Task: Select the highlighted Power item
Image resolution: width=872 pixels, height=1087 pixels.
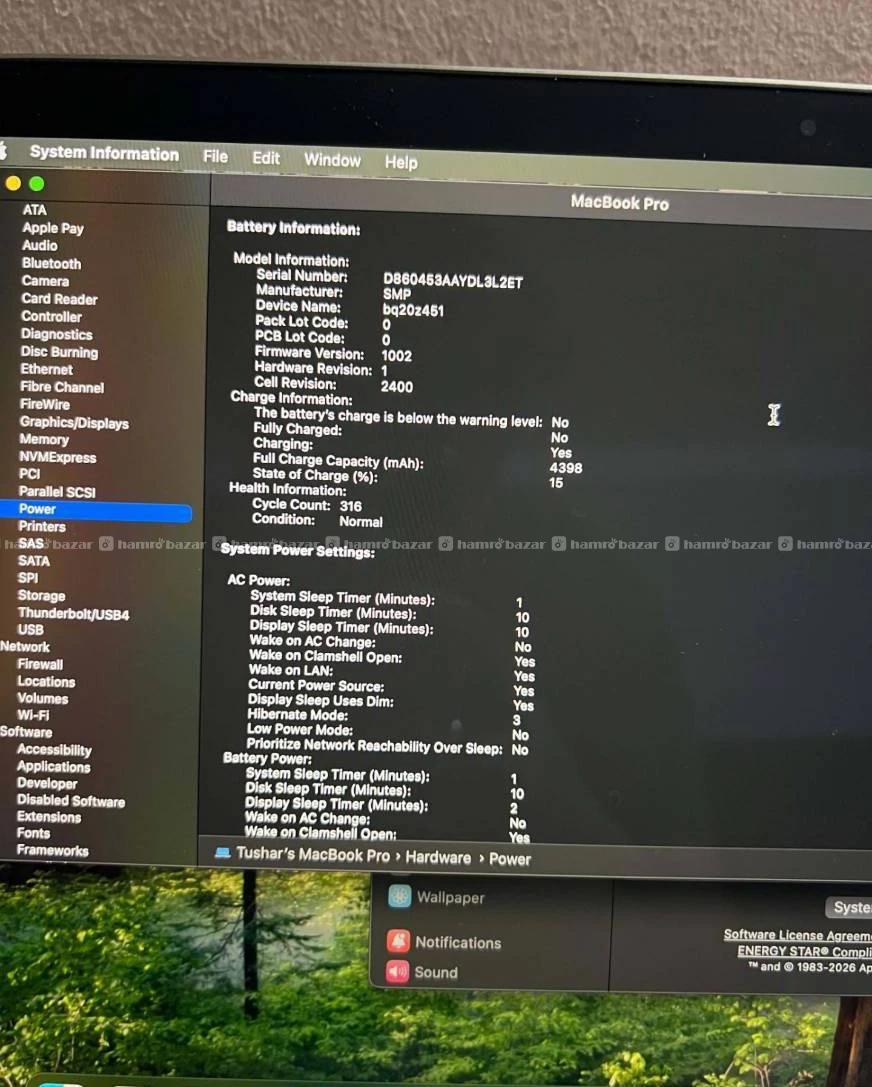Action: click(x=96, y=510)
